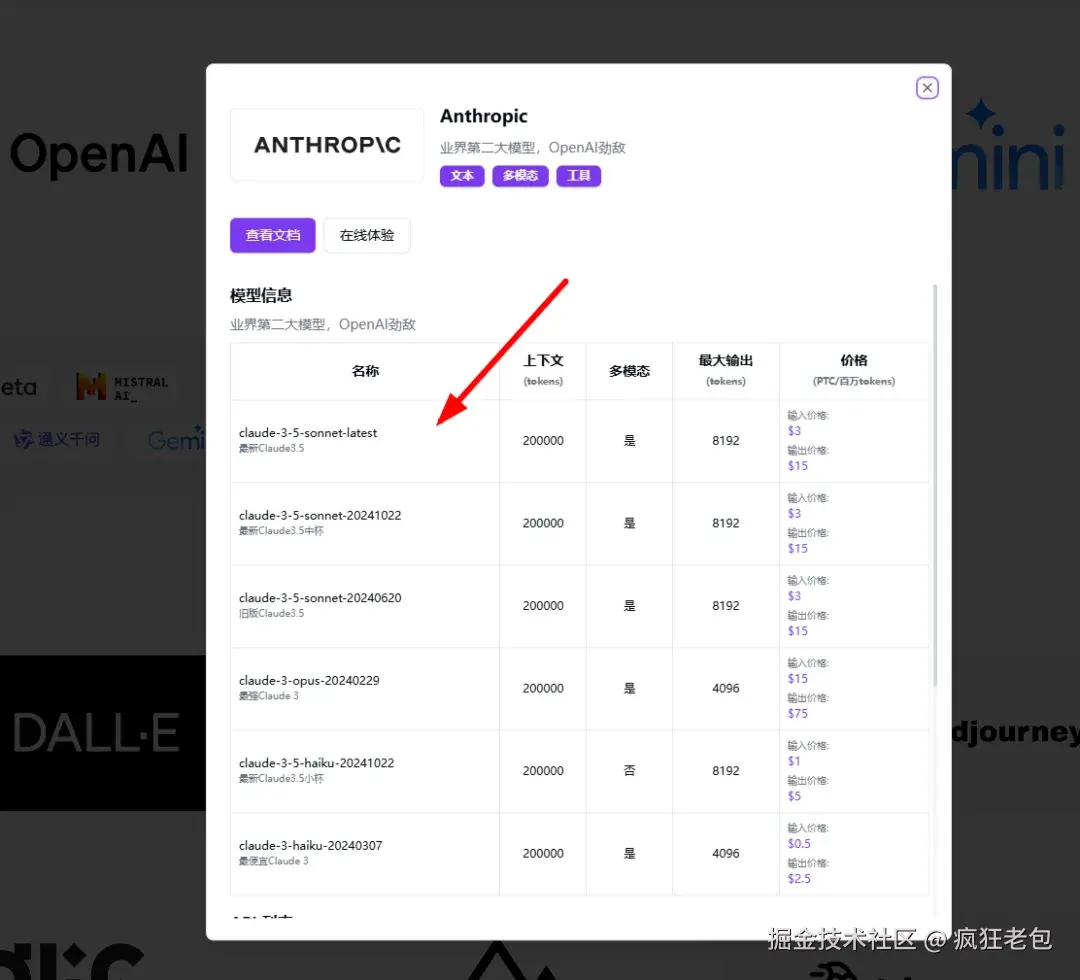
Task: Click the claude-3-5-sonnet-latest model name
Action: click(308, 432)
